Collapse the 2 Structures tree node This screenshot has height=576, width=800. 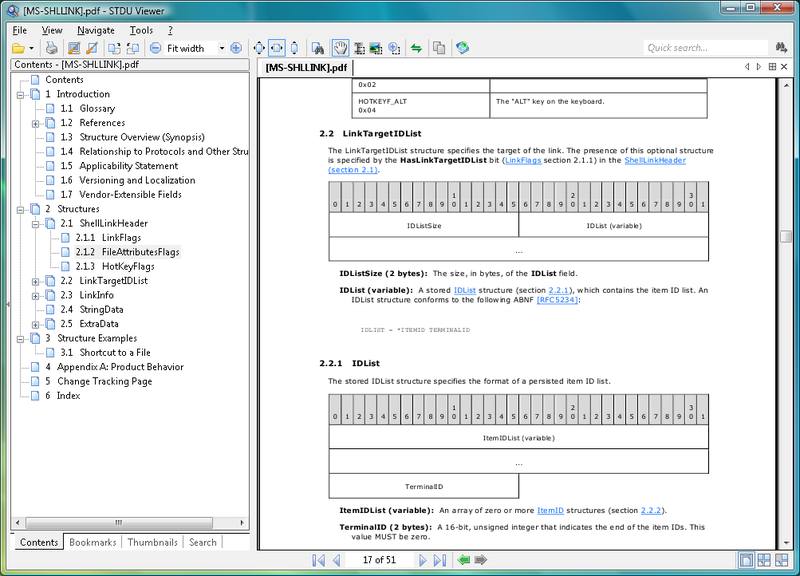tap(20, 210)
